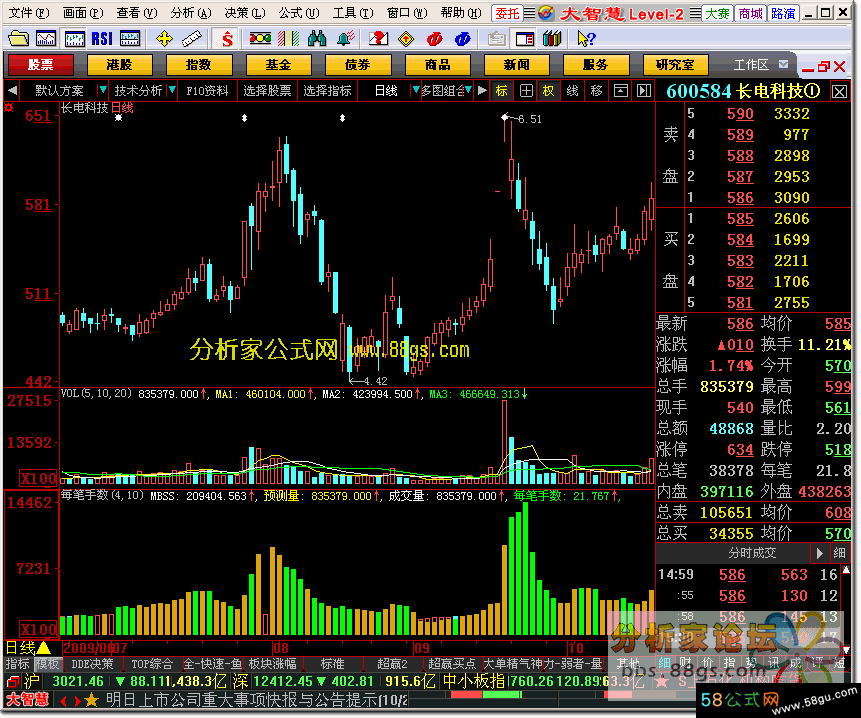Toggle the 委托 order button

coord(507,13)
